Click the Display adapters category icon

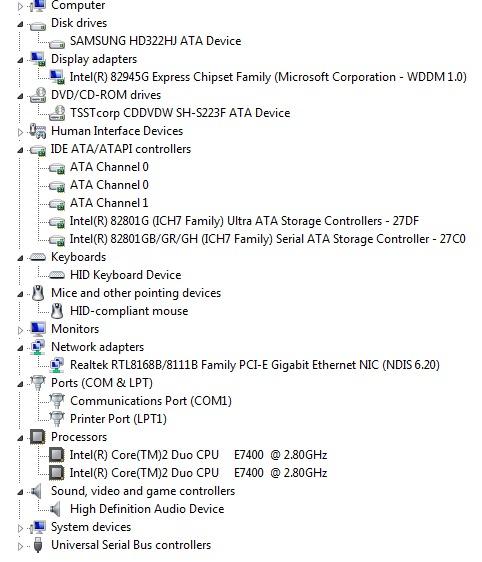38,59
